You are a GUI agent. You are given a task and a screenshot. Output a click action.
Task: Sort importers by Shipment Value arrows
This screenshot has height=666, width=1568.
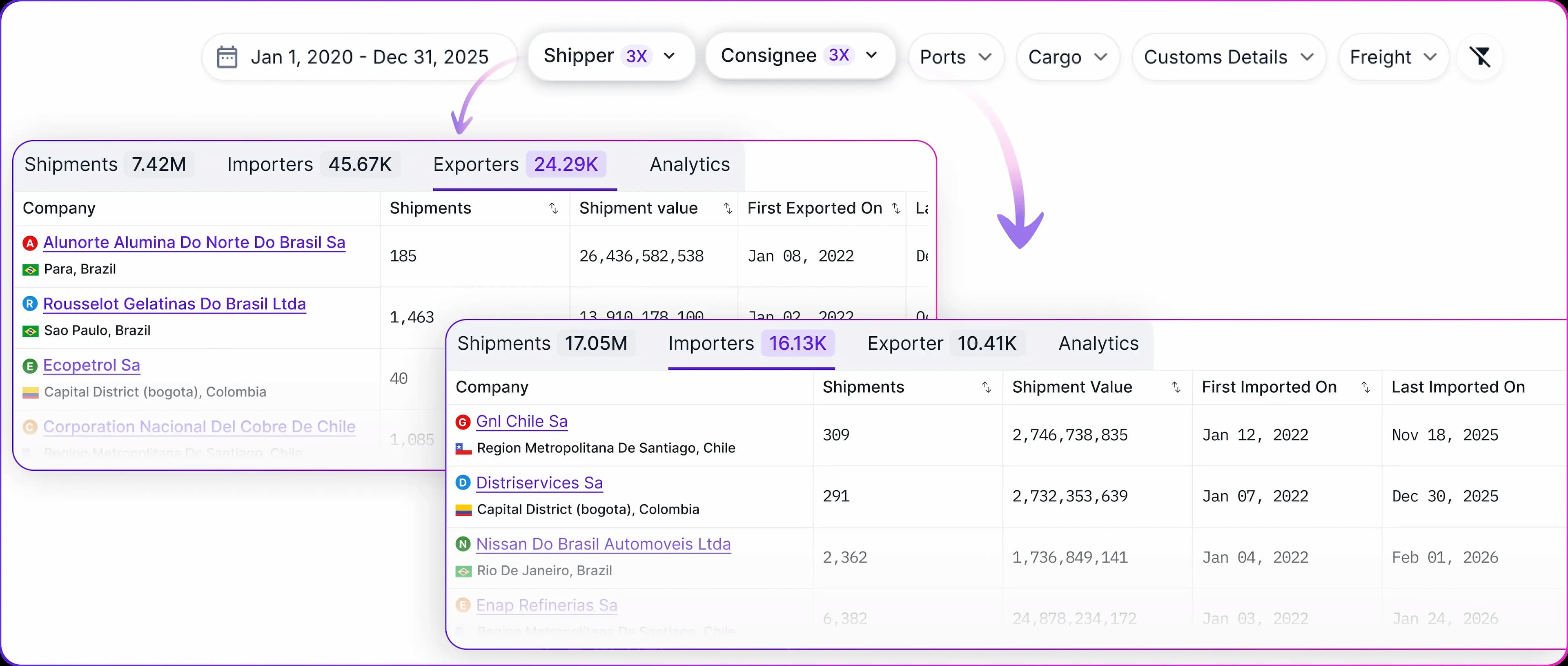pyautogui.click(x=1176, y=387)
